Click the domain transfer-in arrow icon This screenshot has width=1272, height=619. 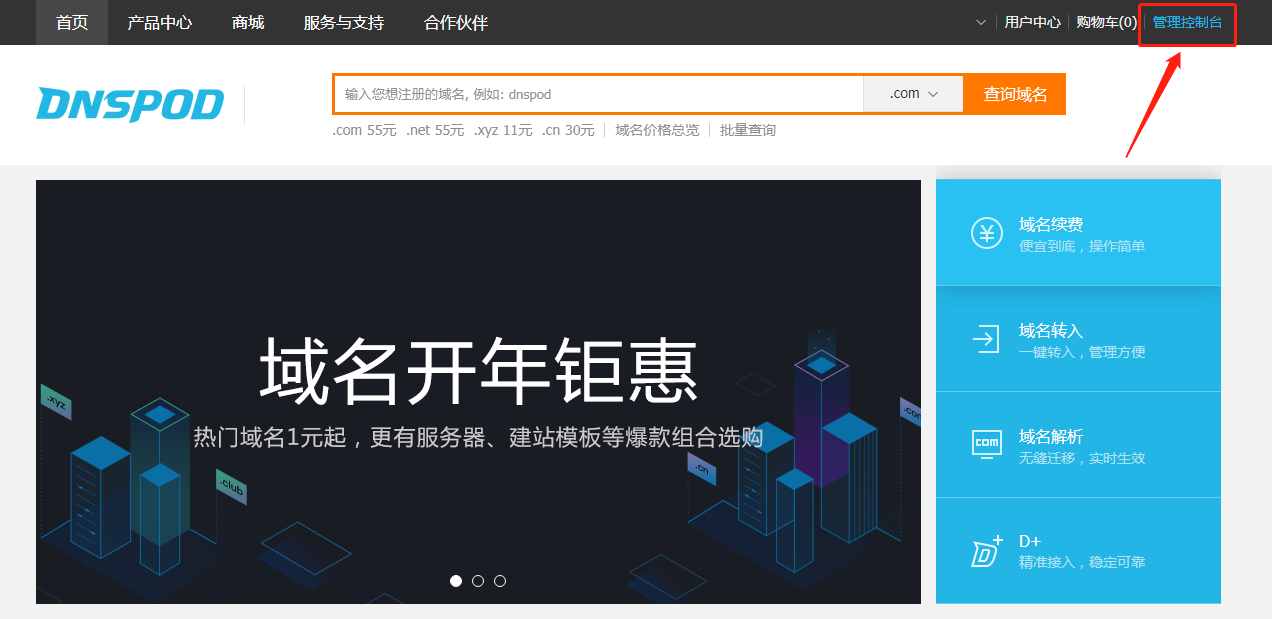click(x=986, y=339)
